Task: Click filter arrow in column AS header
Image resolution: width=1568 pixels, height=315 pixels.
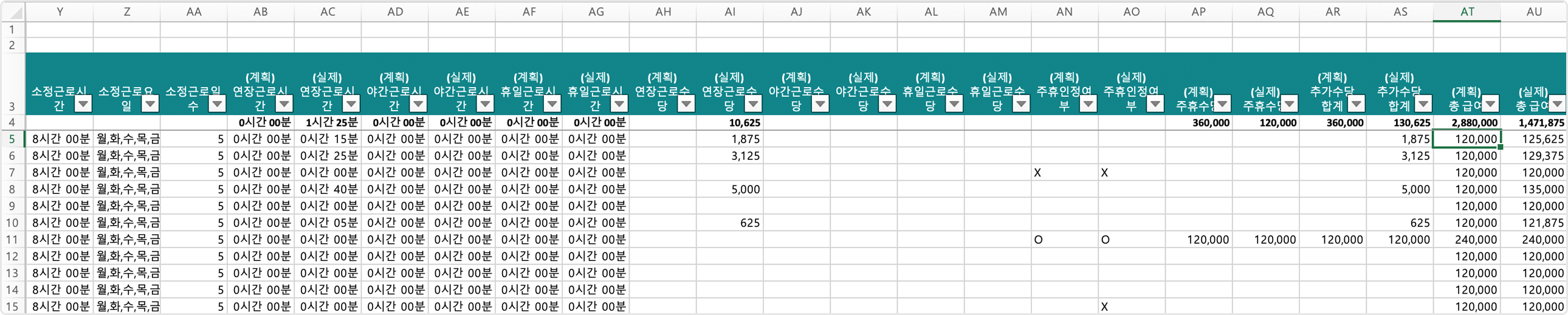Action: pyautogui.click(x=1423, y=104)
